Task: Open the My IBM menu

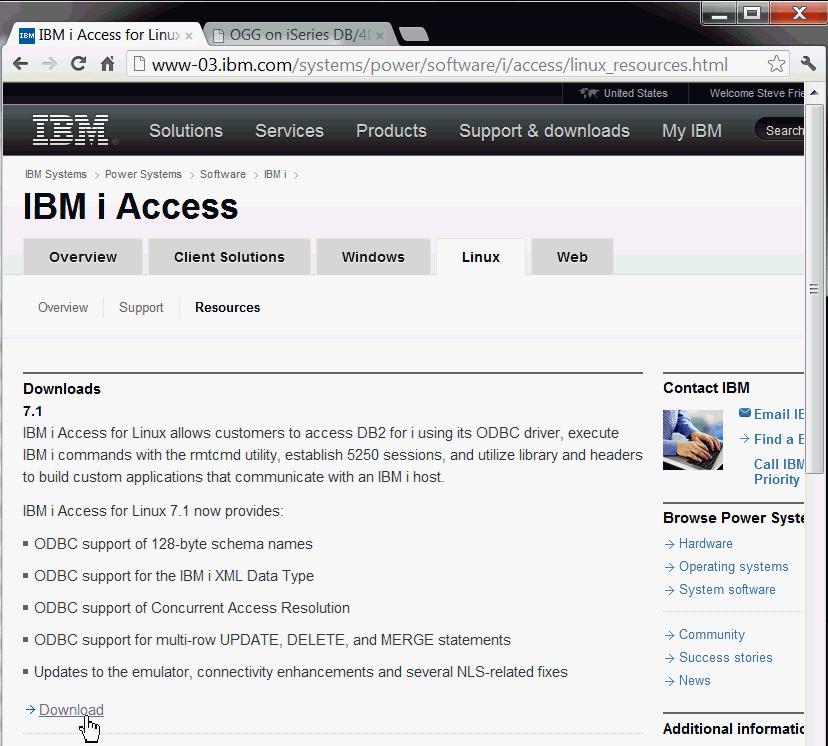Action: tap(692, 131)
